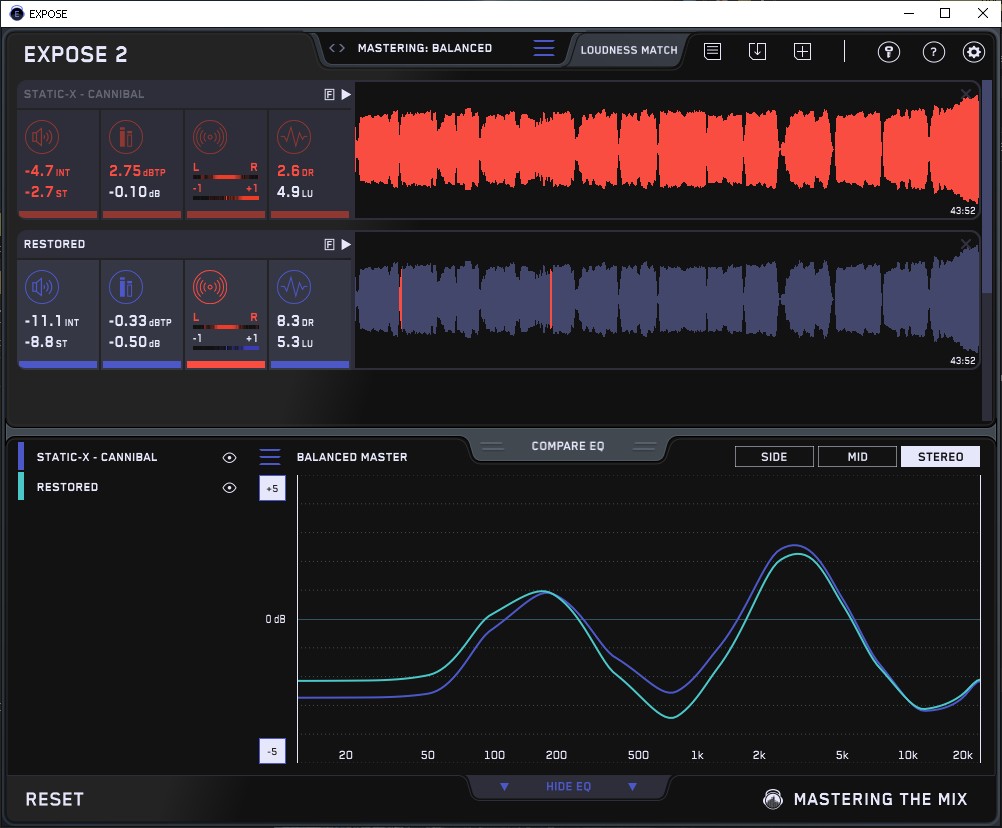Click the left down-arrow beside Hide EQ

504,786
